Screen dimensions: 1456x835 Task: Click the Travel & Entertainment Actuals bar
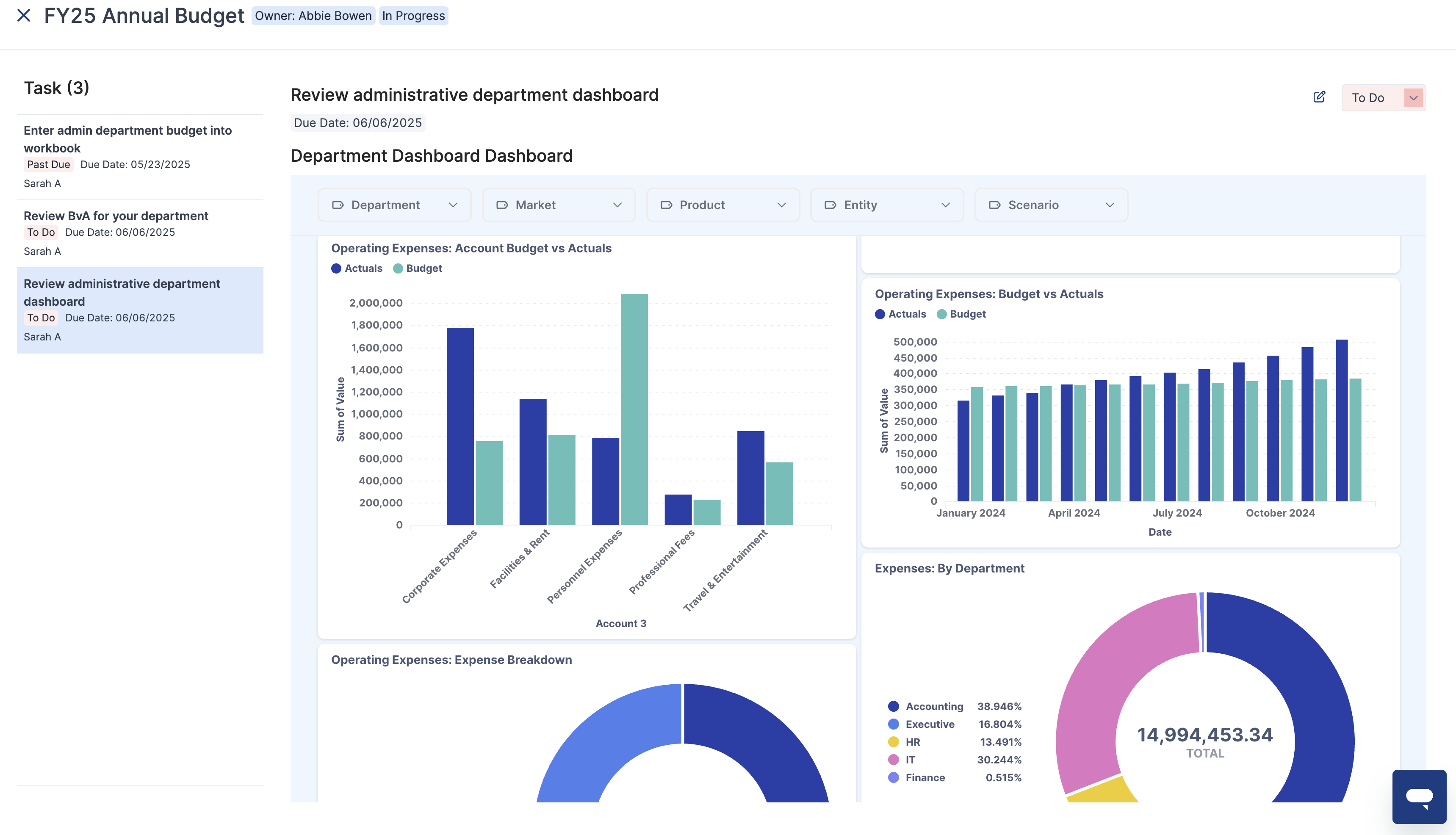[x=750, y=478]
